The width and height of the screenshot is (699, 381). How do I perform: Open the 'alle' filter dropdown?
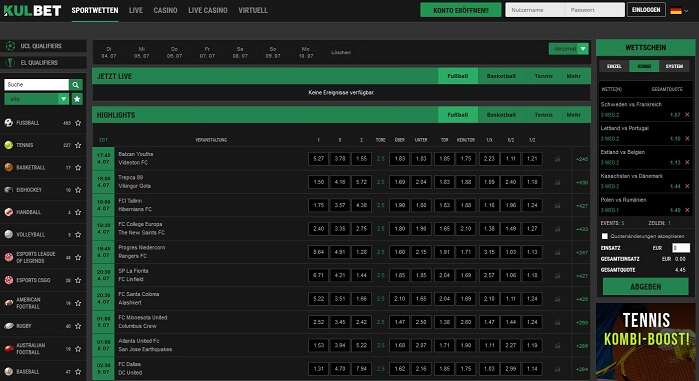tap(36, 99)
